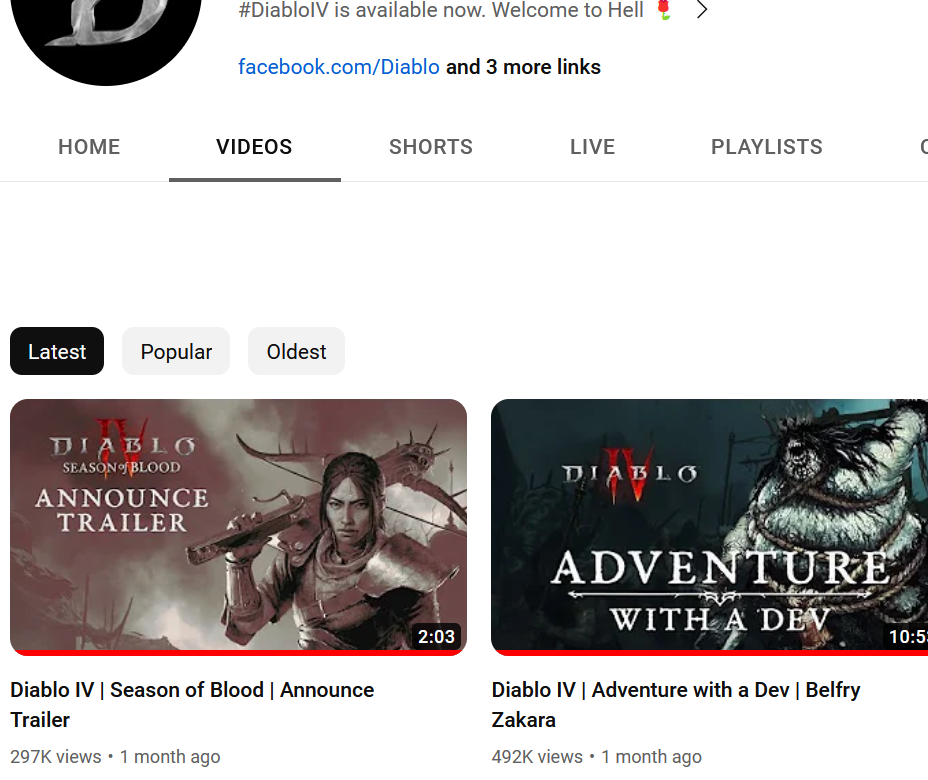Click the '#DiabloIV is available now' description text
The image size is (928, 780).
[x=441, y=10]
